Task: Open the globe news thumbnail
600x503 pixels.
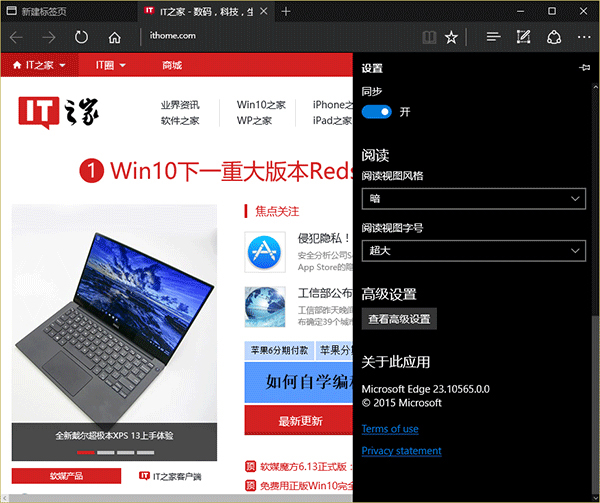Action: click(265, 307)
